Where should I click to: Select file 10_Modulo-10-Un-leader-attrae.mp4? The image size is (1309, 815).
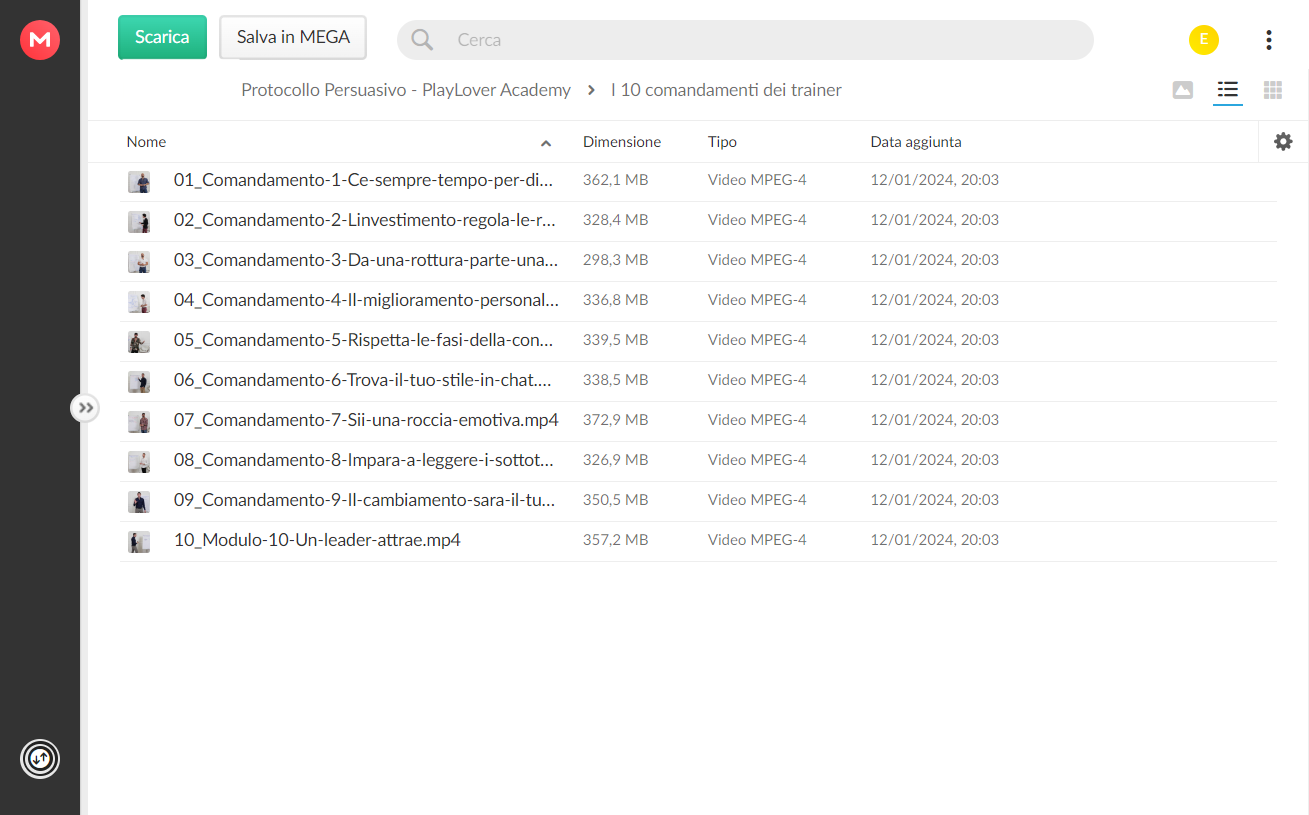coord(698,541)
